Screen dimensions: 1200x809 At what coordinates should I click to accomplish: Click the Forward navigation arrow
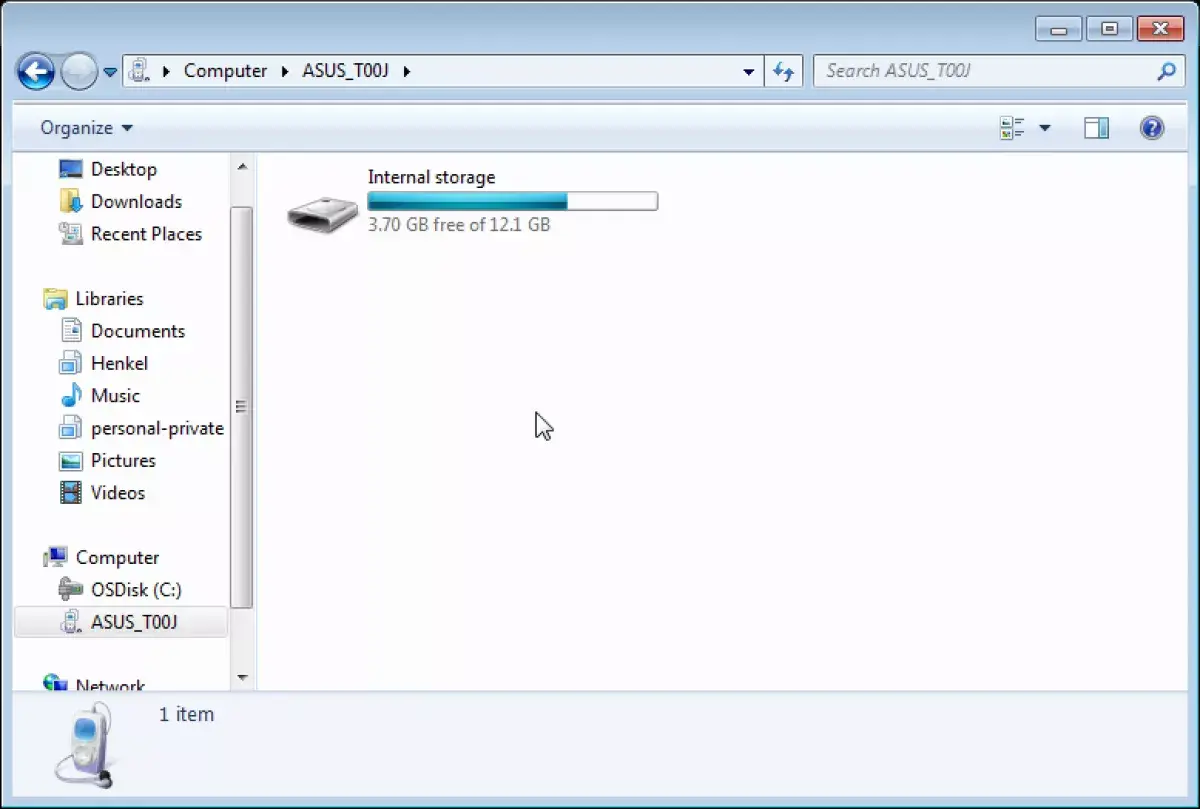[x=79, y=71]
